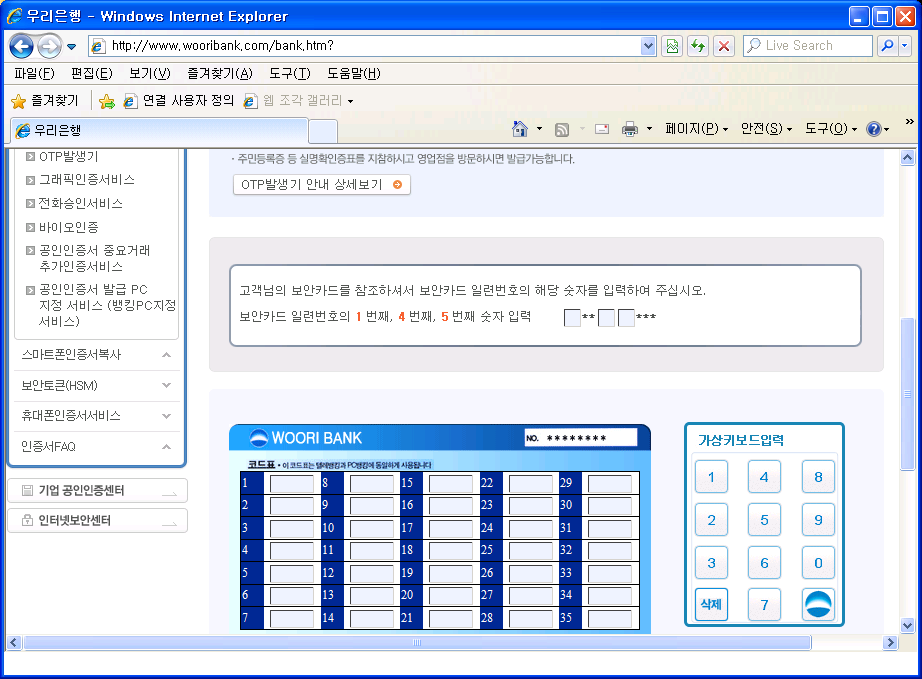Image resolution: width=922 pixels, height=679 pixels.
Task: Click the vertical scrollbar down arrow
Action: click(907, 626)
